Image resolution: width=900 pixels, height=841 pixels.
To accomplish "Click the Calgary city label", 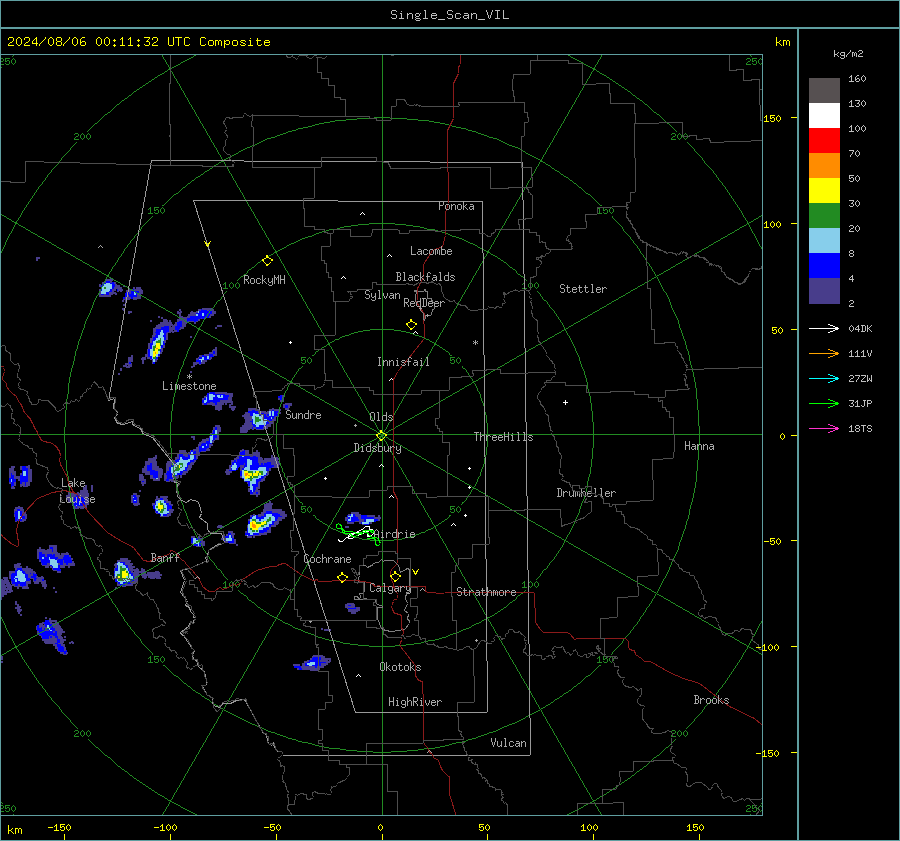I will [390, 588].
